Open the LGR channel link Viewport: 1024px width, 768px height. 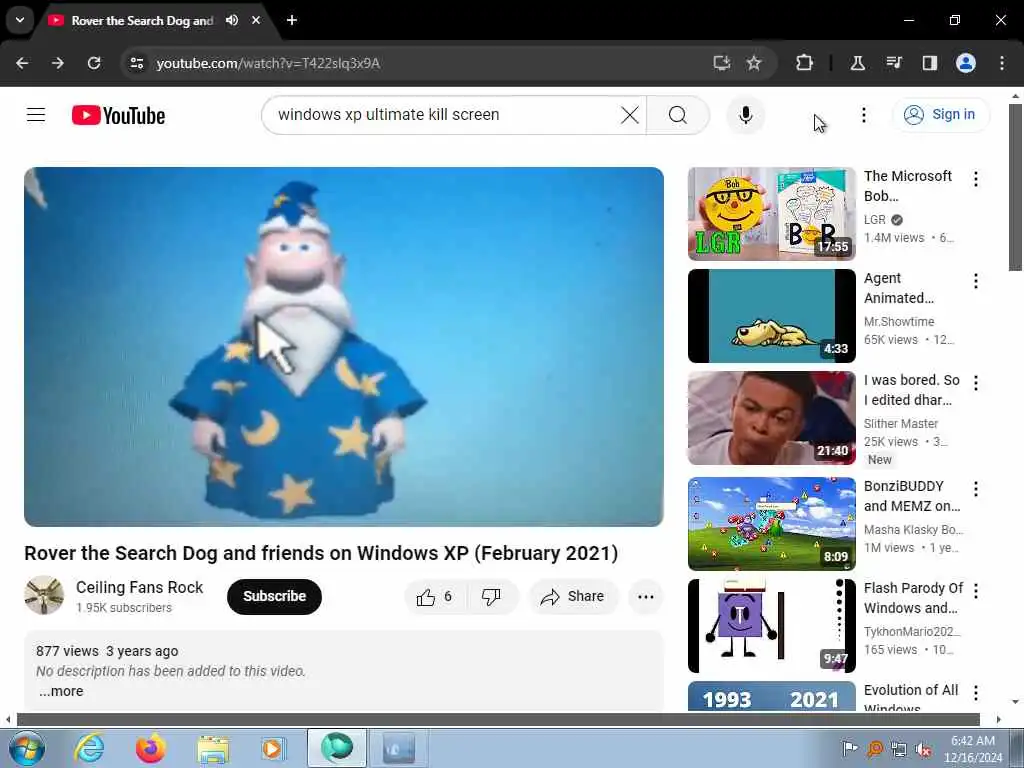tap(874, 219)
